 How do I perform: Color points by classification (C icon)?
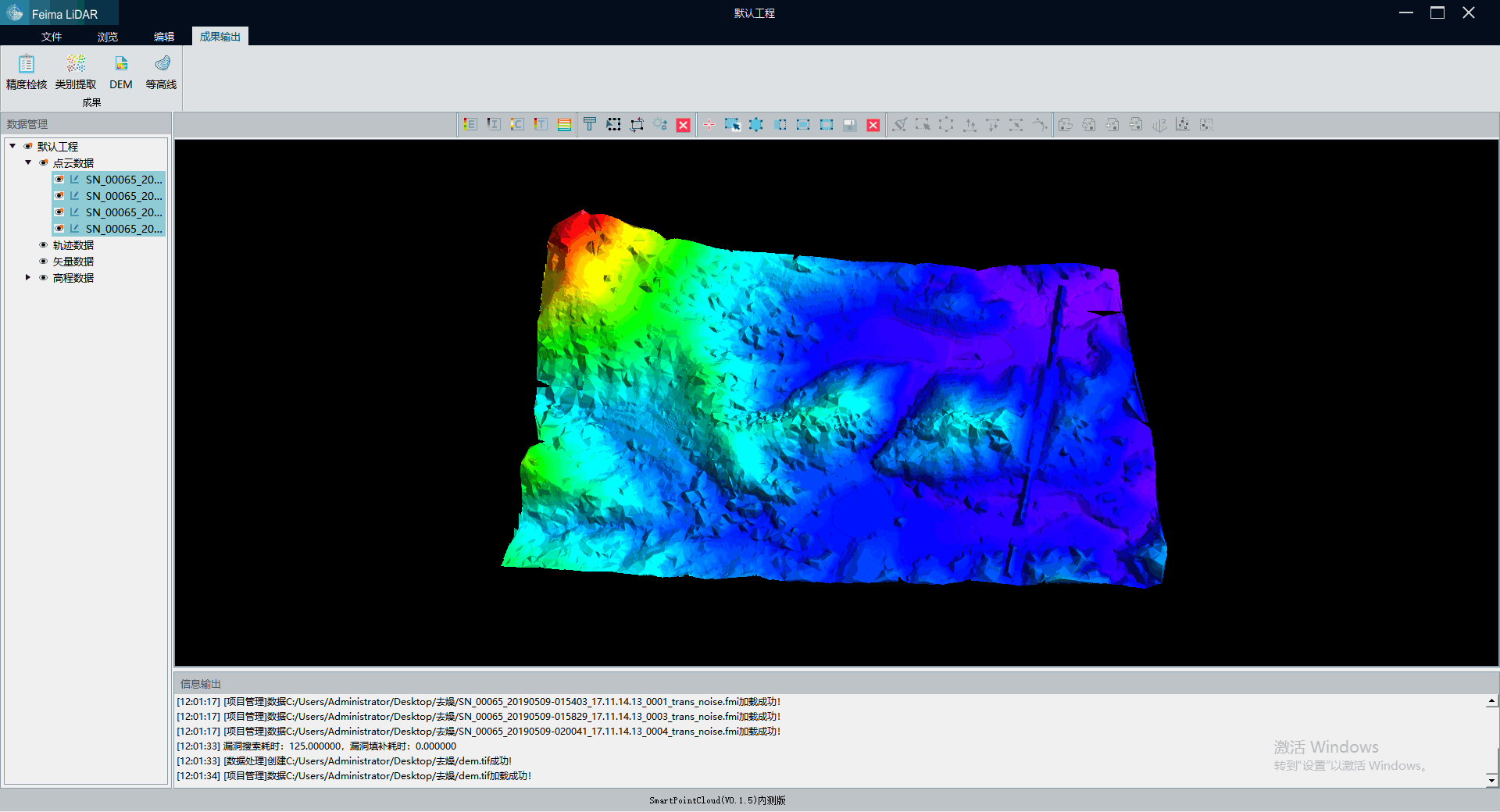517,124
